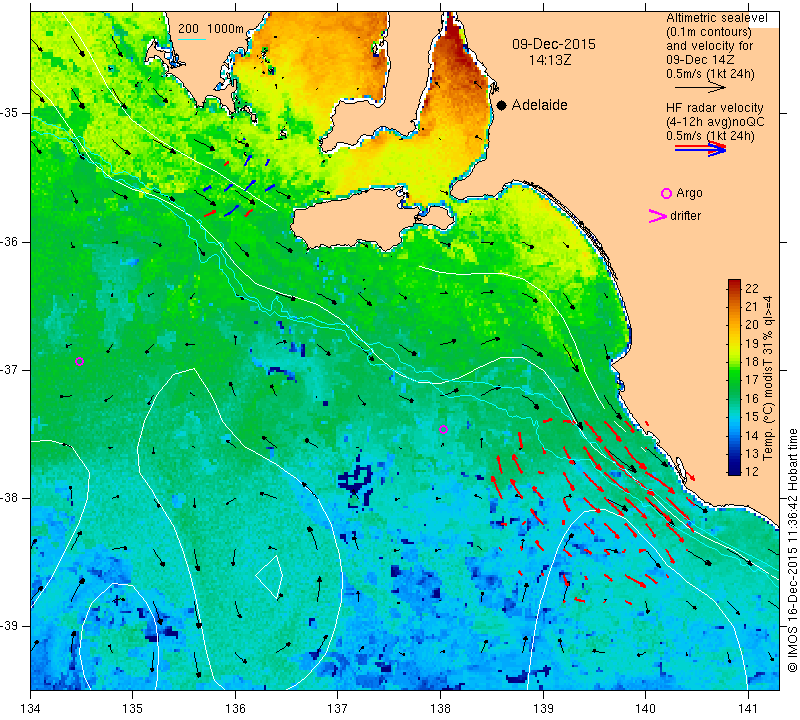Click the latitude axis label -39
Viewport: 800px width, 720px height.
pyautogui.click(x=10, y=626)
